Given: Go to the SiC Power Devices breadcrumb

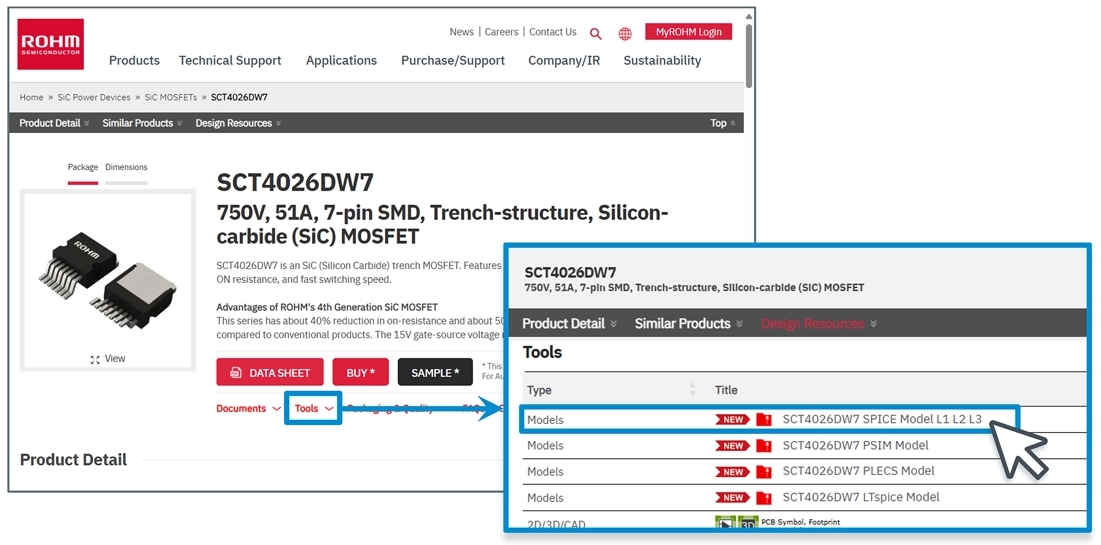Looking at the screenshot, I should pyautogui.click(x=94, y=98).
